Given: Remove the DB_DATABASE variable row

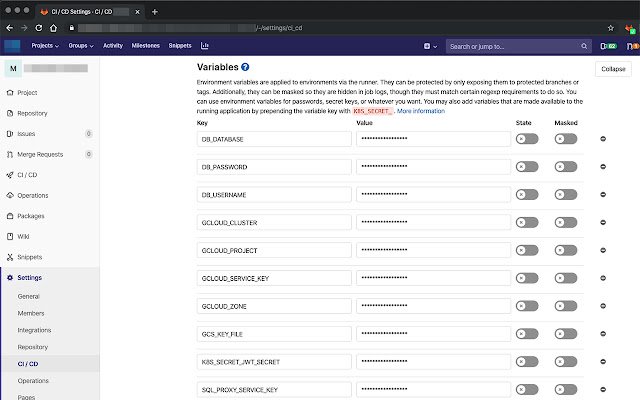Looking at the screenshot, I should (602, 139).
